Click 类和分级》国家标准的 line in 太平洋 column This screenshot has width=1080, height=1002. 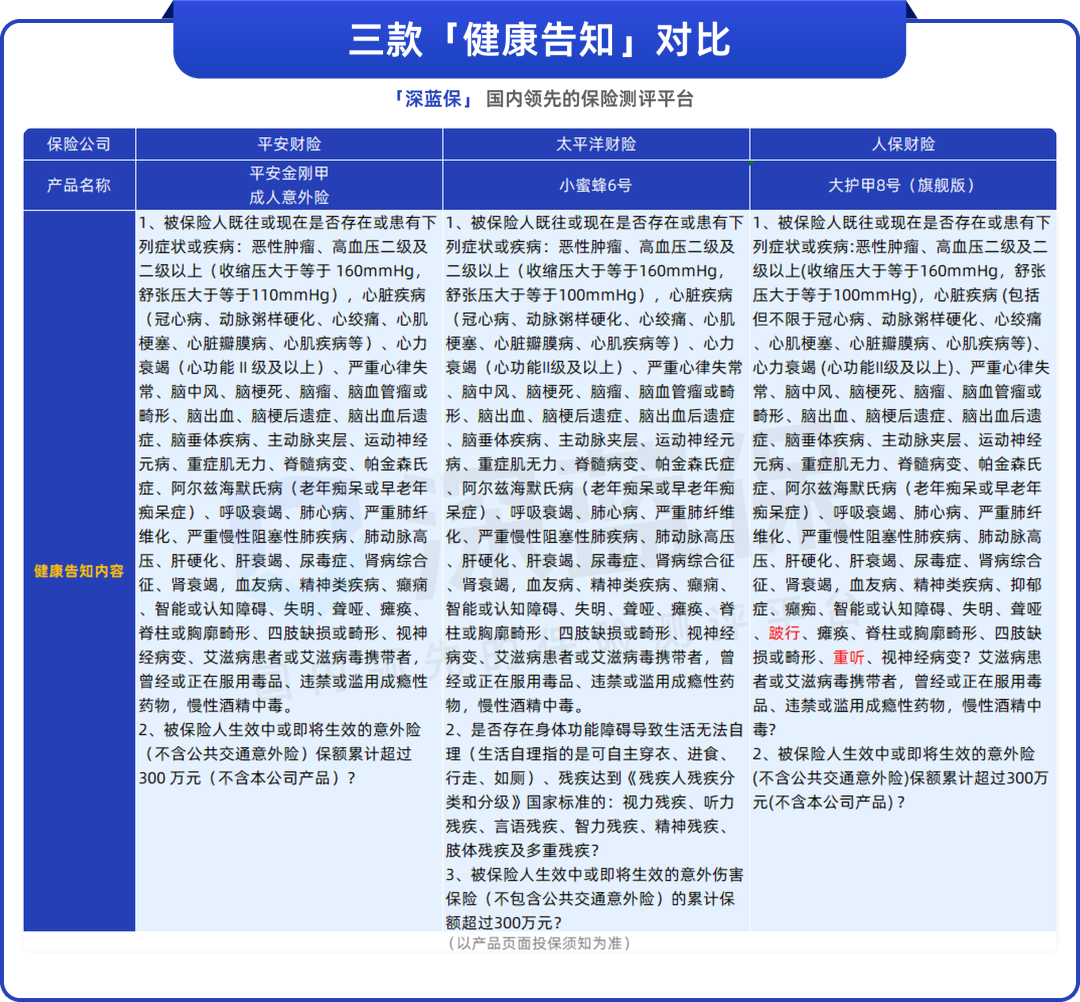coord(590,802)
